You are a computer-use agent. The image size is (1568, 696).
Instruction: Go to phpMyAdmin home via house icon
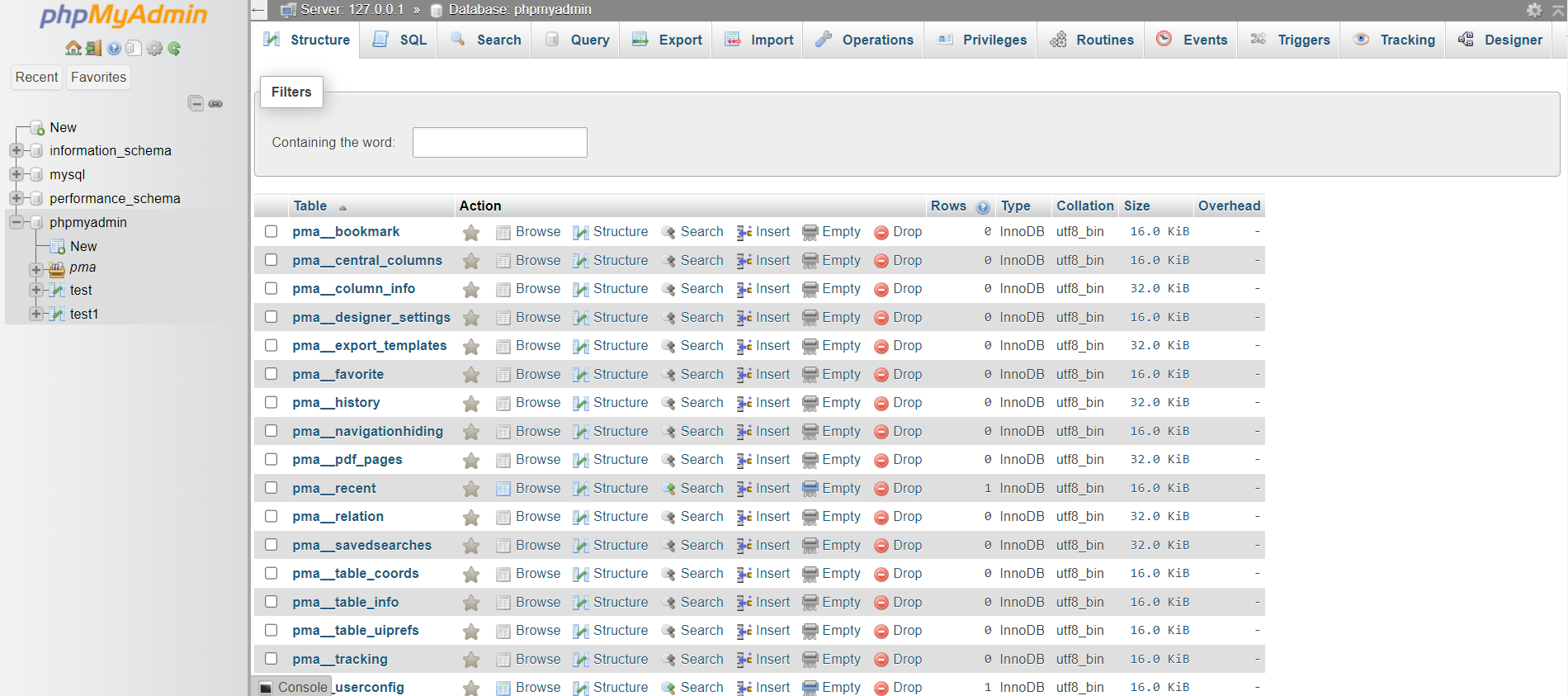tap(73, 48)
